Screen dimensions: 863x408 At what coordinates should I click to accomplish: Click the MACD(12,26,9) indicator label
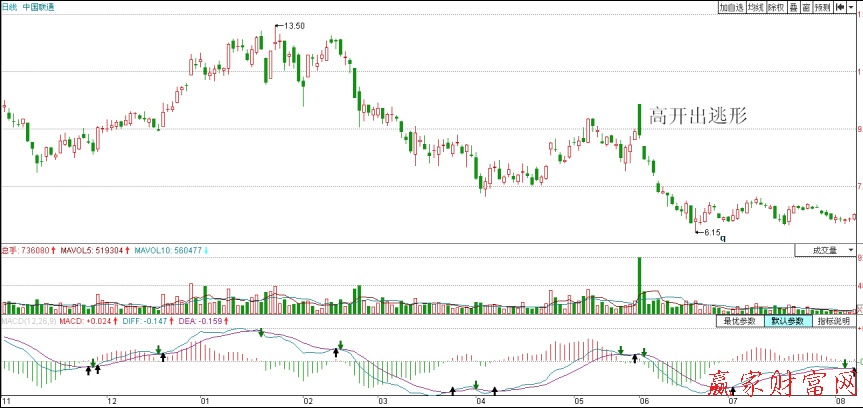click(x=26, y=322)
